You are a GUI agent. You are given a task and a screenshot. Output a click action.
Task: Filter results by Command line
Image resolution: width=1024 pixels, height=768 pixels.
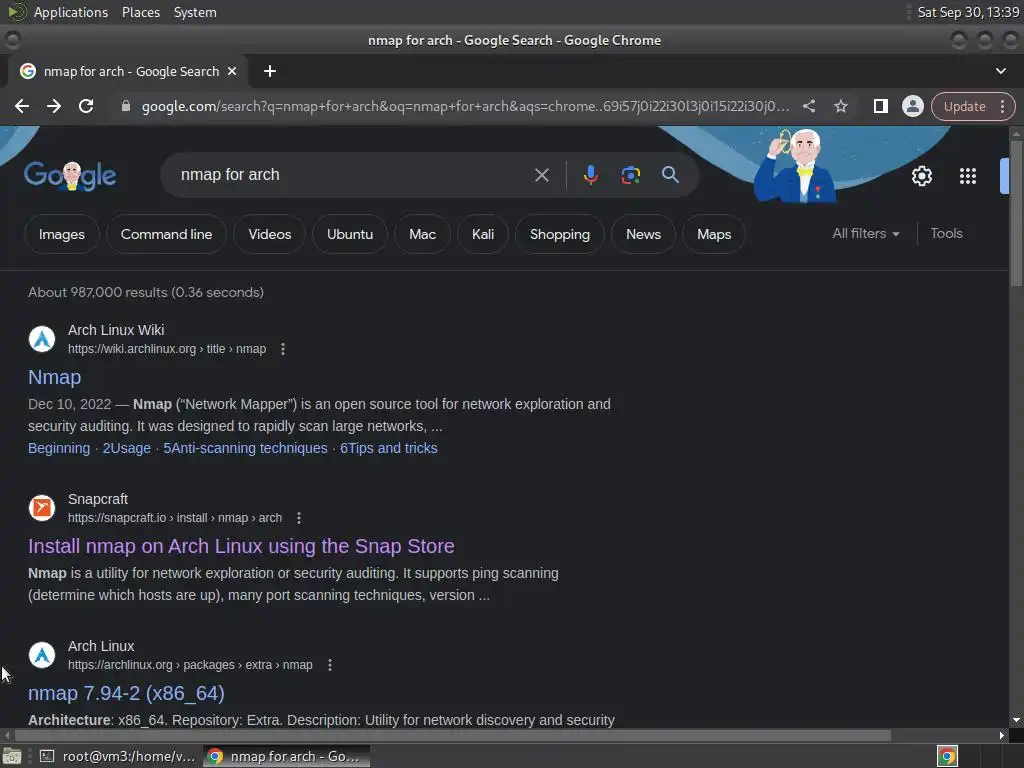[x=166, y=234]
